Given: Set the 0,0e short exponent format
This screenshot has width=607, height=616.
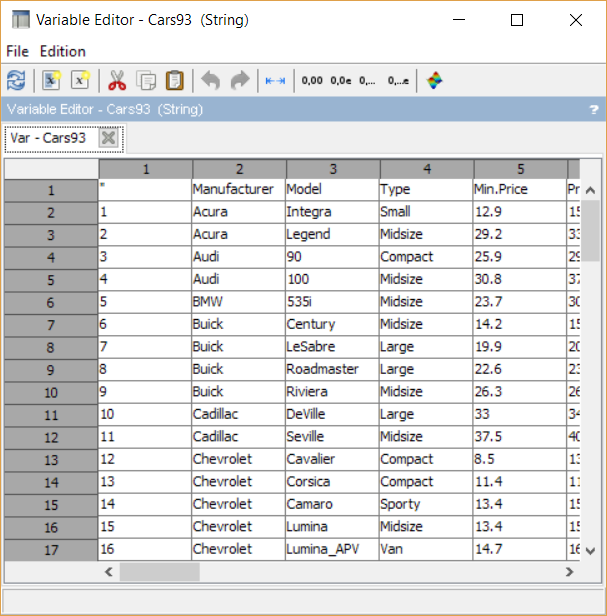Looking at the screenshot, I should 341,81.
